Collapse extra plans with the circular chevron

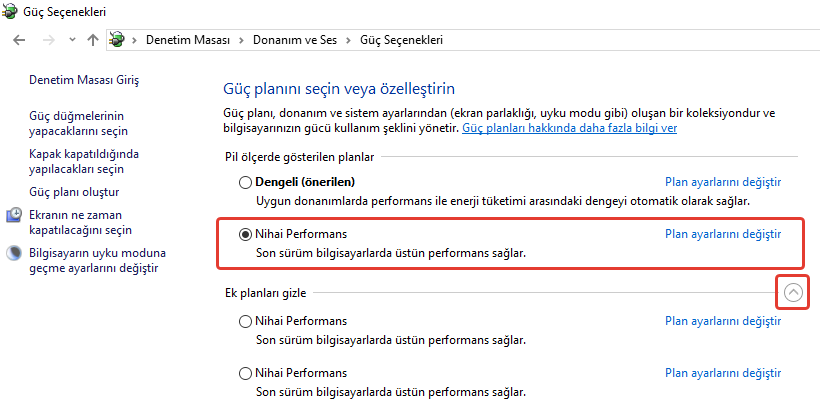tap(793, 292)
